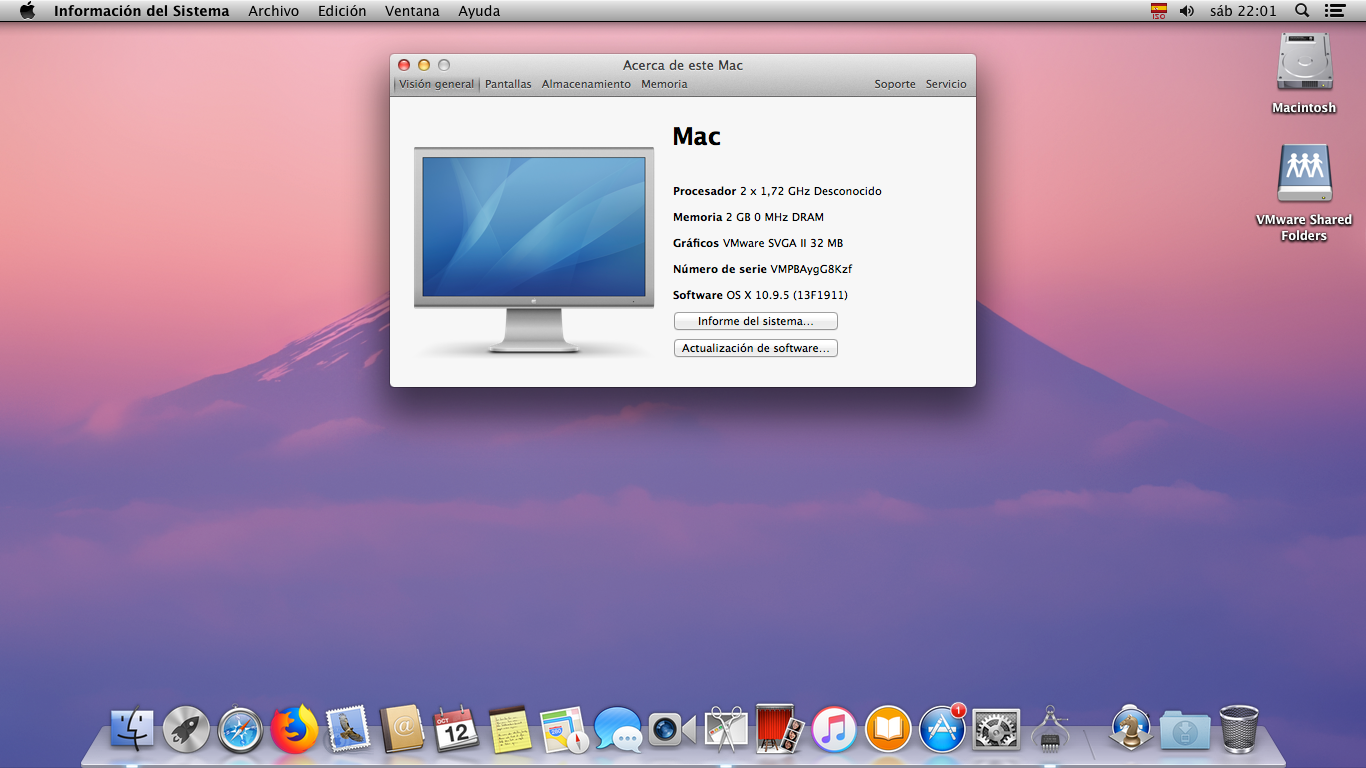Open Finder from the Dock
Screen dimensions: 1366x768
point(132,729)
